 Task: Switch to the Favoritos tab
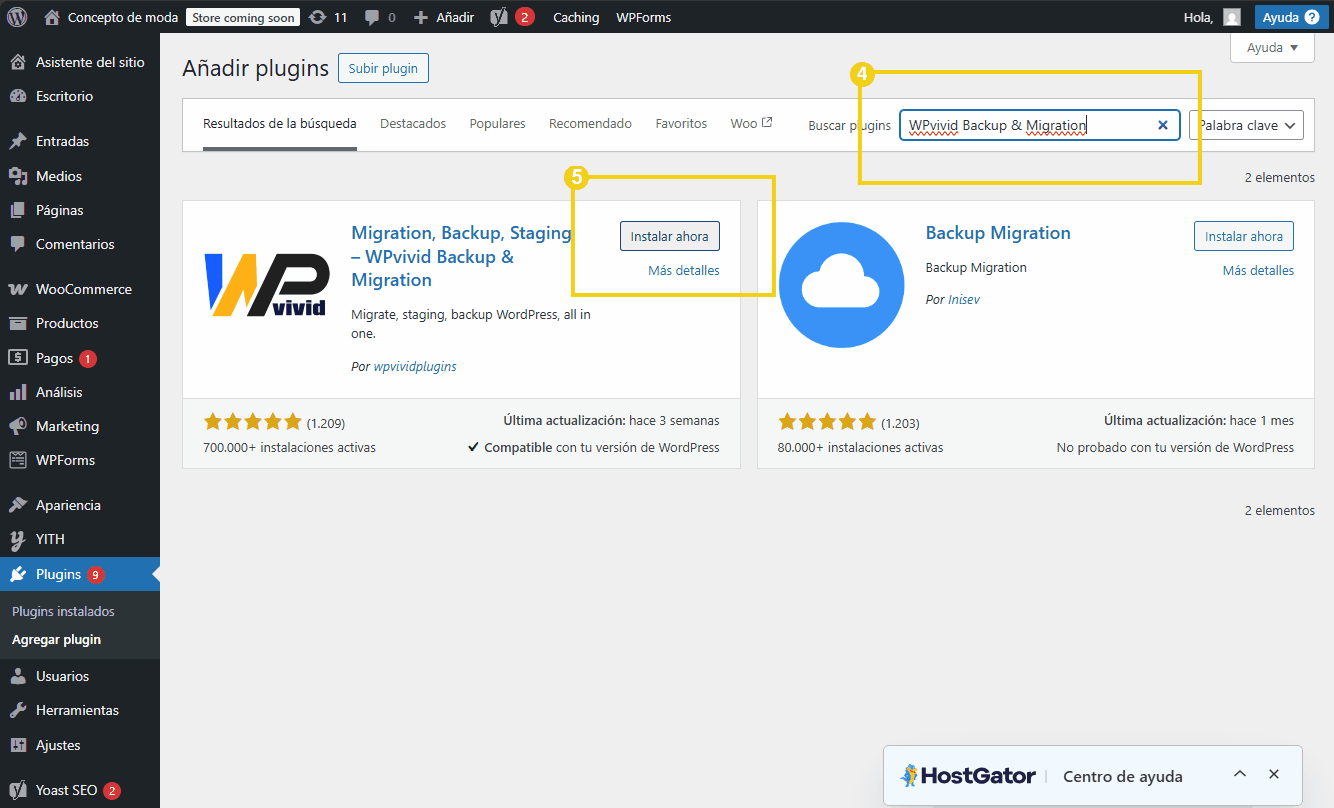681,124
